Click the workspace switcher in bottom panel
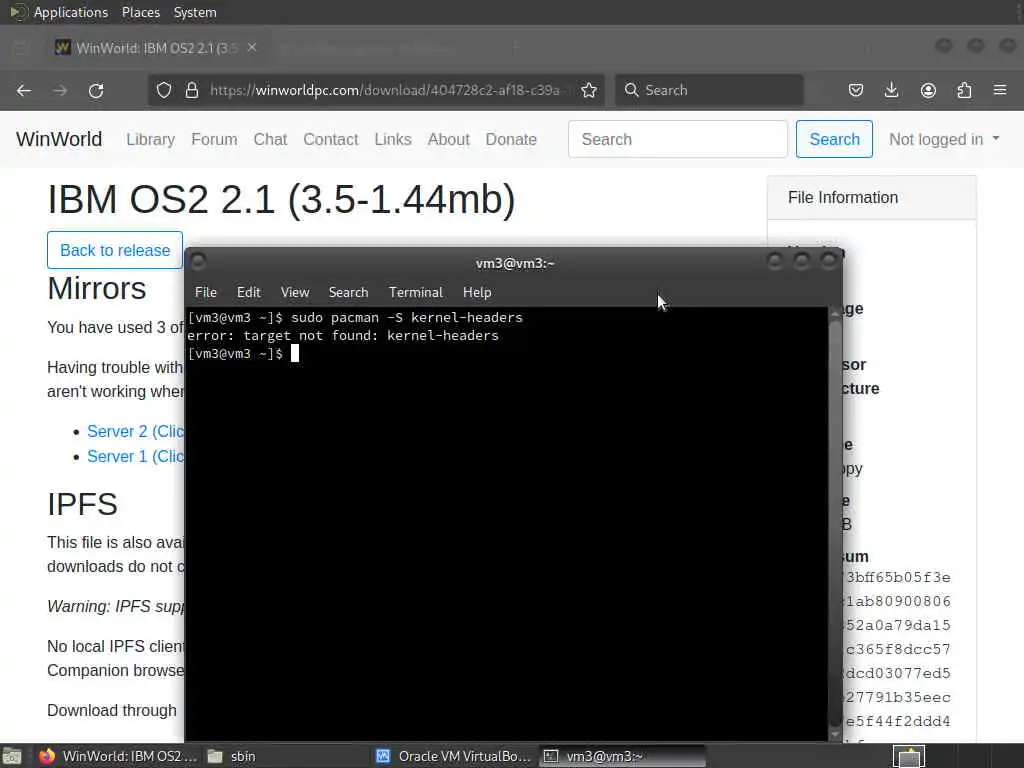Image resolution: width=1024 pixels, height=768 pixels. point(909,756)
